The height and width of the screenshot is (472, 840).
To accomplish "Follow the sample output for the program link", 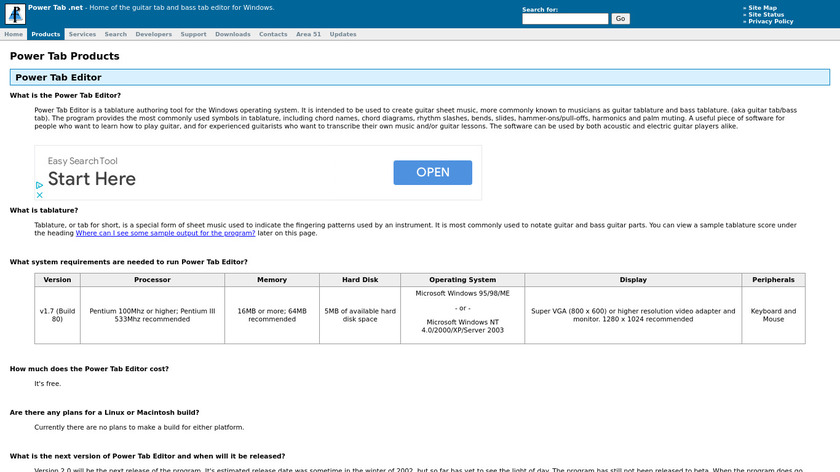I will coord(166,233).
